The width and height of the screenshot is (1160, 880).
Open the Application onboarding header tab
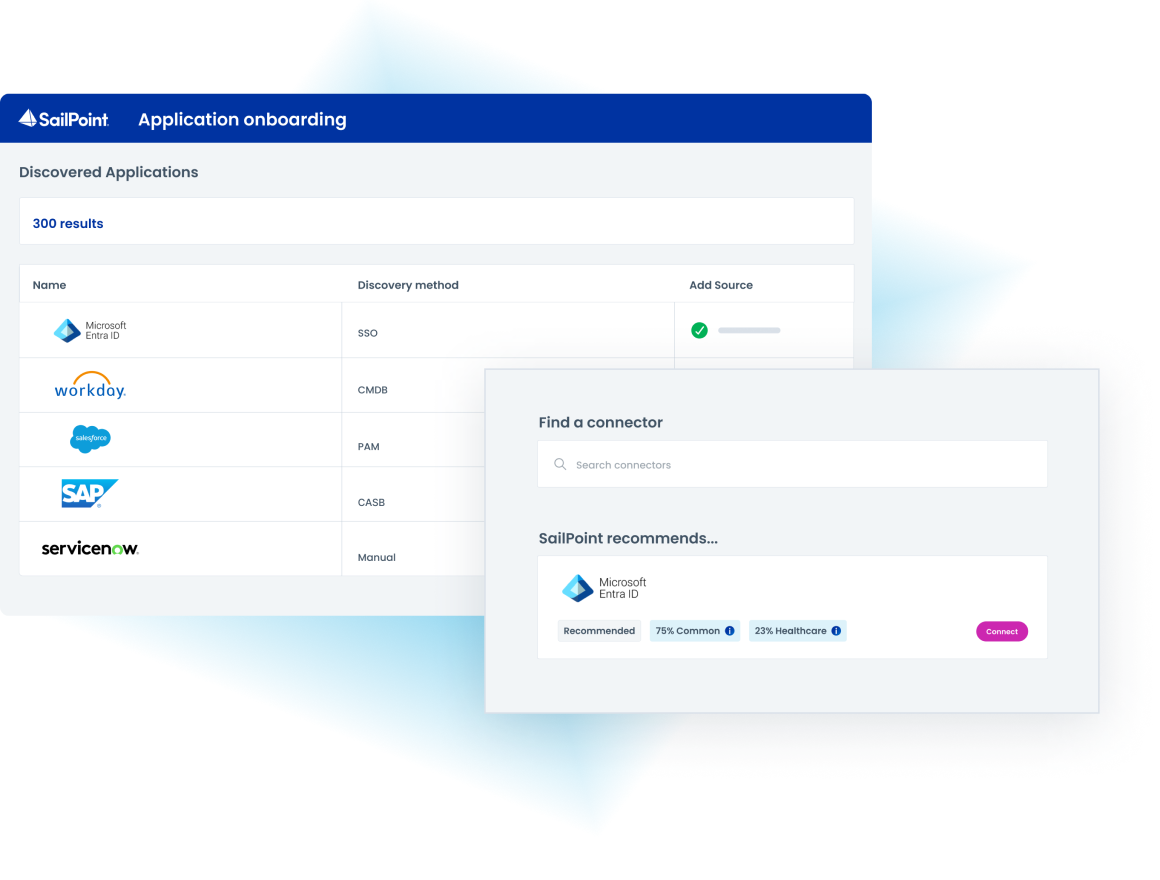[x=242, y=118]
